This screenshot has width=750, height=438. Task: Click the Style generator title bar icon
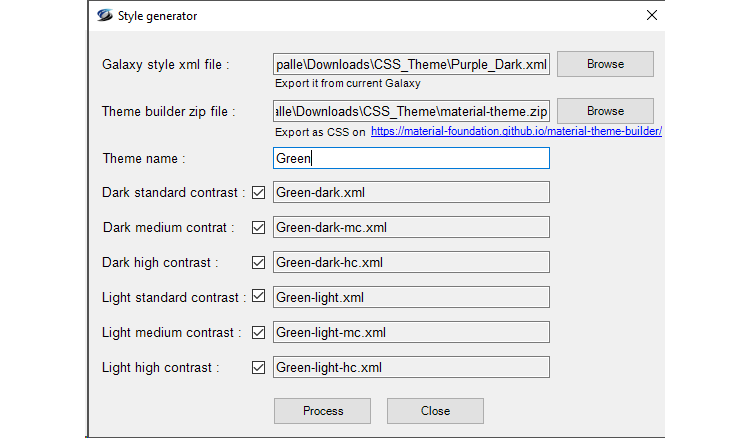click(104, 16)
